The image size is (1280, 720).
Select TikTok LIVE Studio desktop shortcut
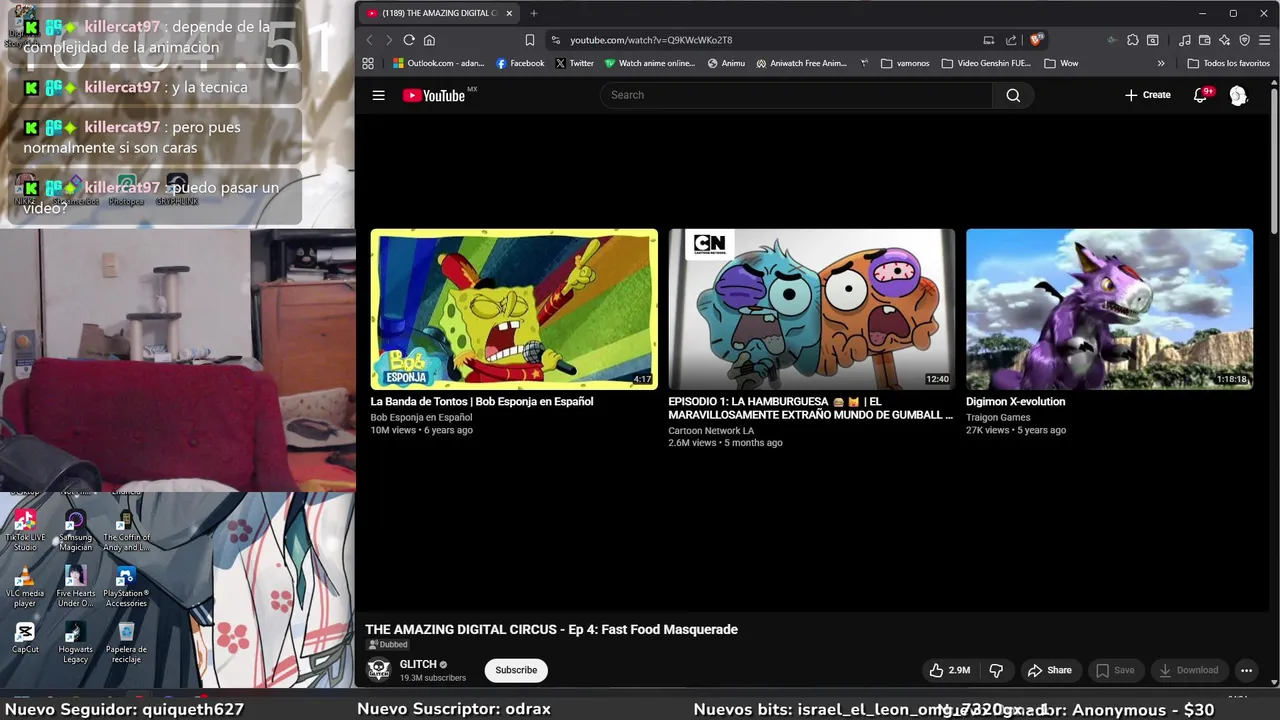(25, 530)
